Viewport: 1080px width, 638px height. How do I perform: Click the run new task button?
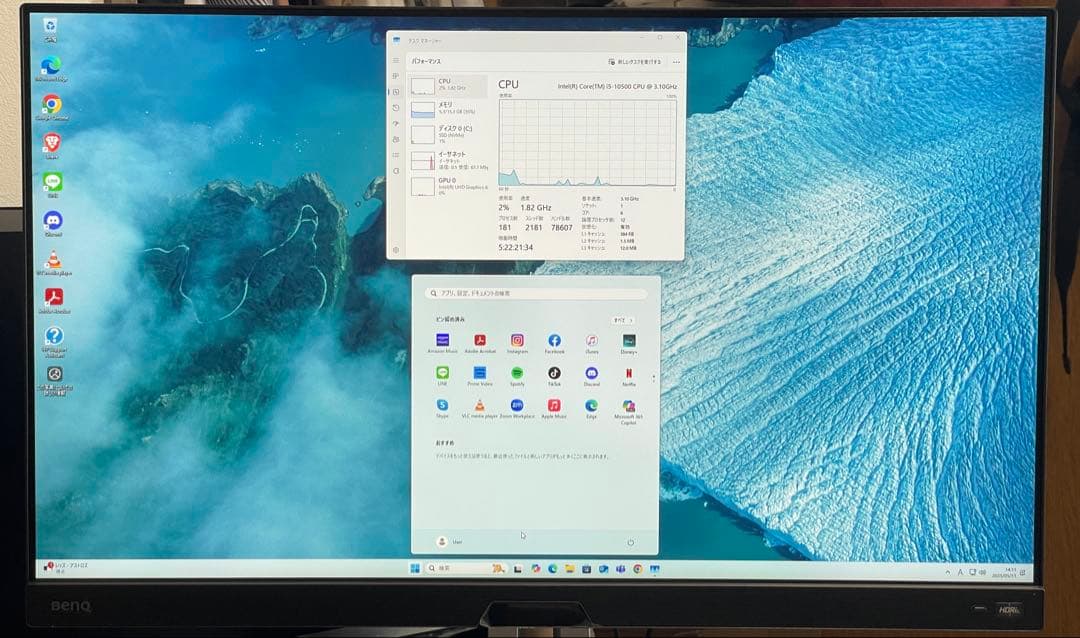(x=636, y=62)
